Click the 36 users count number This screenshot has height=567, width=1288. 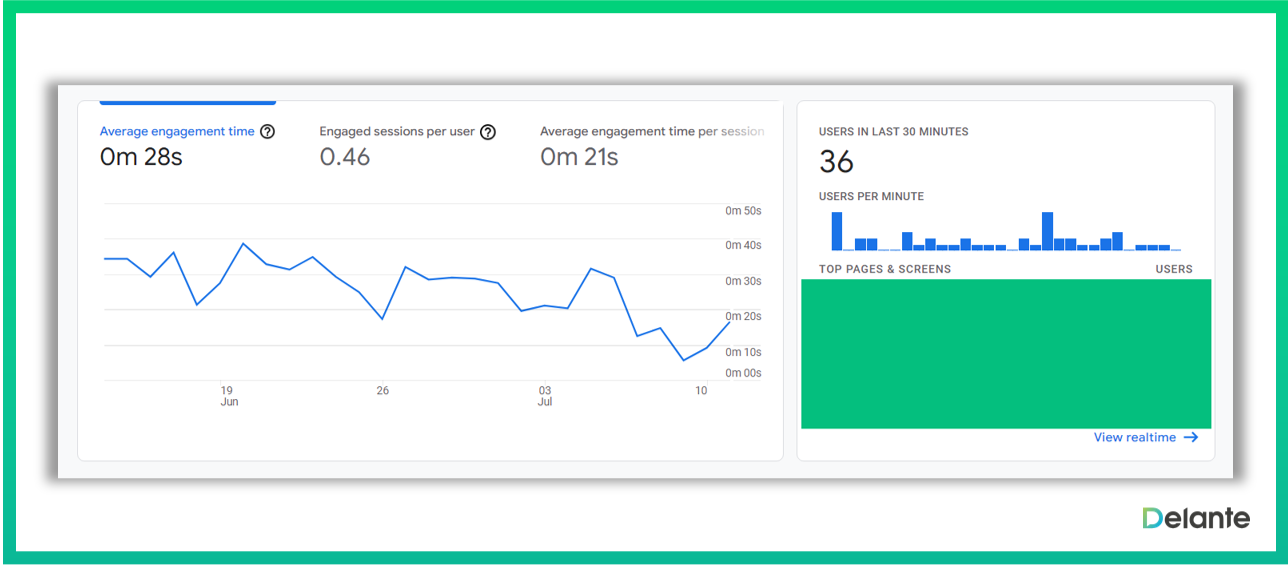[836, 162]
